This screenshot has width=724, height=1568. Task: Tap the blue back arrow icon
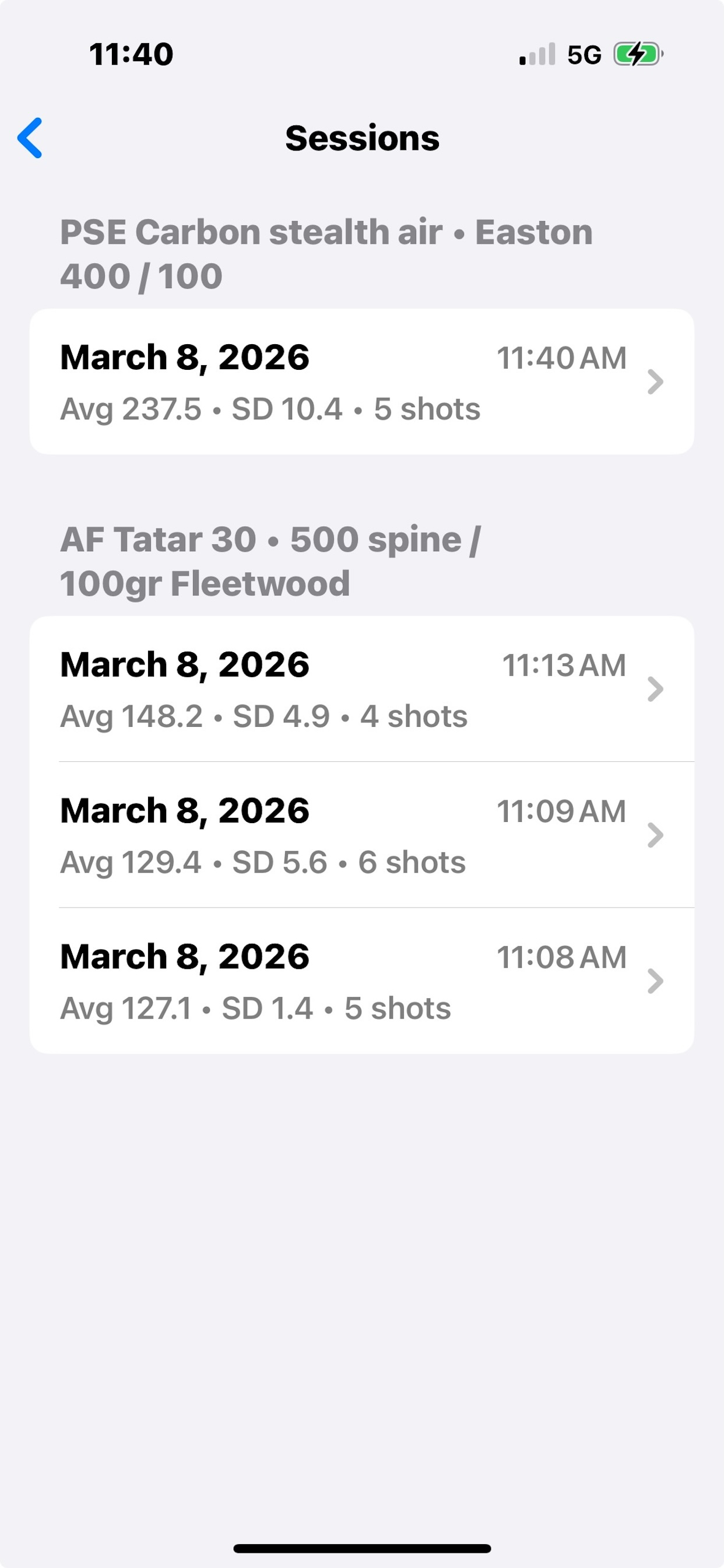click(x=30, y=138)
